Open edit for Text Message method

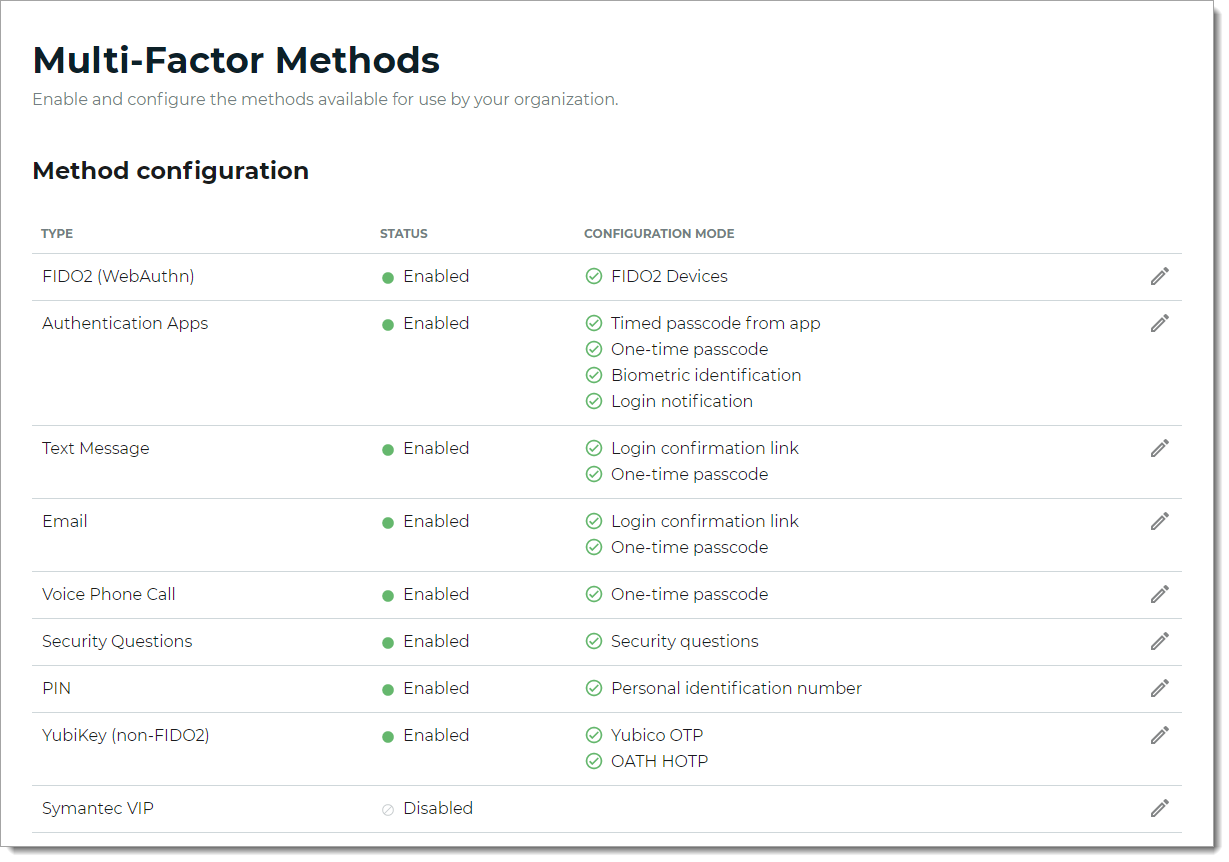pos(1159,449)
